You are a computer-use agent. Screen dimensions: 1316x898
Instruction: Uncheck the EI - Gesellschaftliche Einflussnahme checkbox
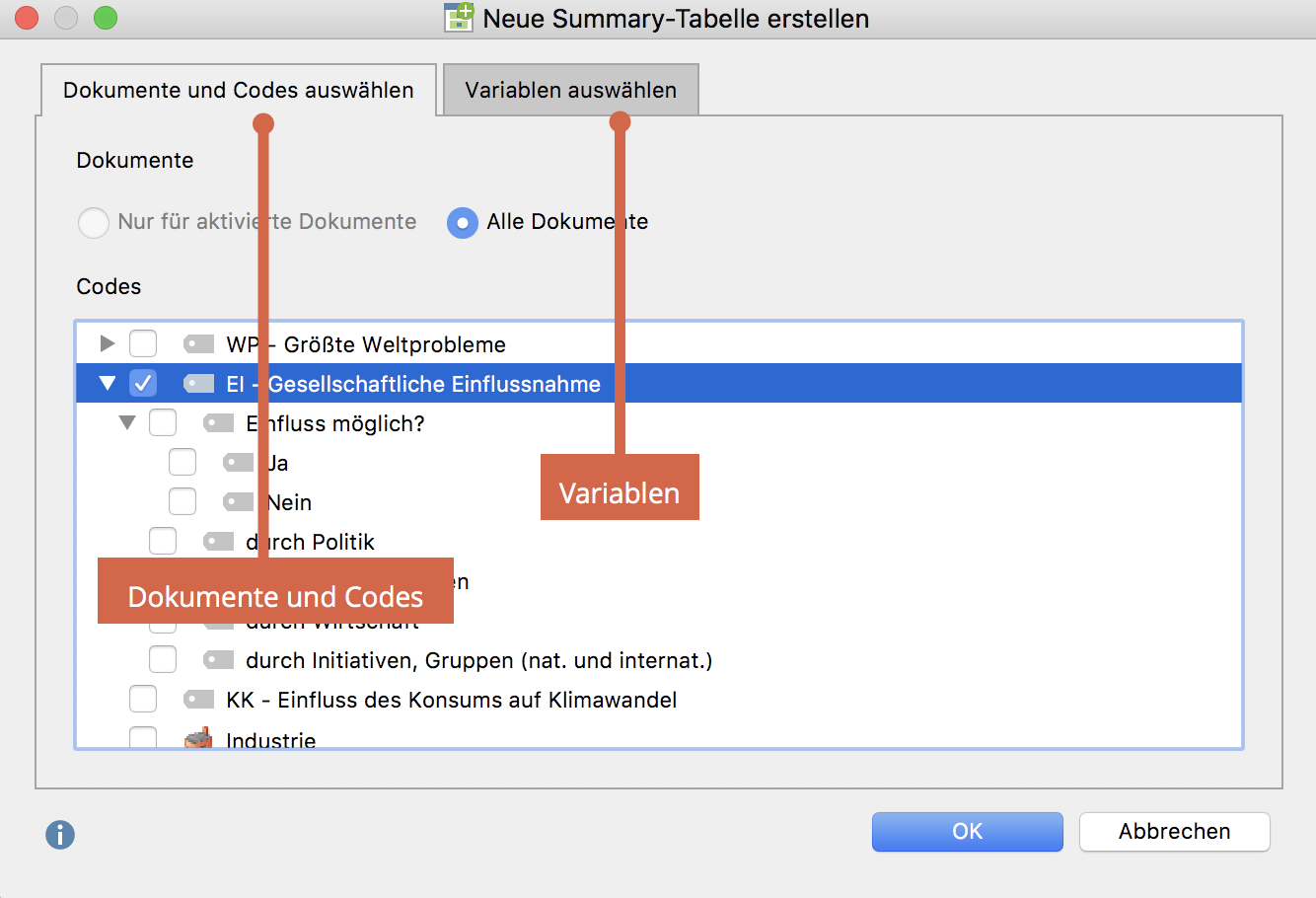tap(143, 384)
